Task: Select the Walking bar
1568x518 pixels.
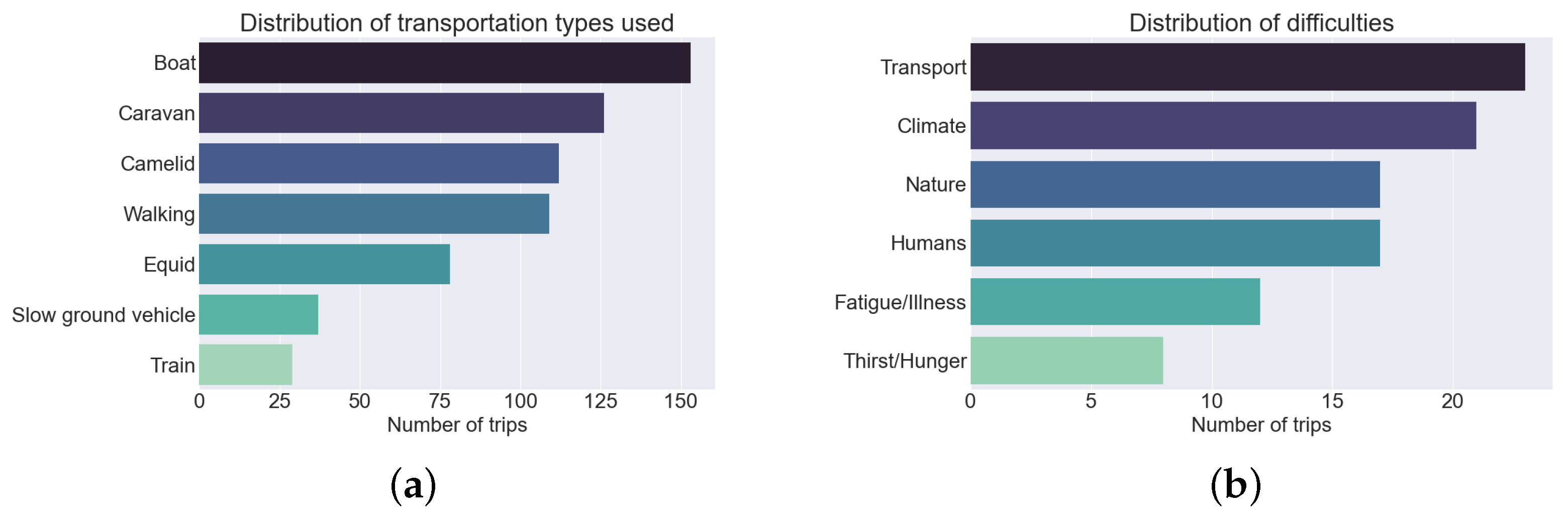Action: click(374, 214)
